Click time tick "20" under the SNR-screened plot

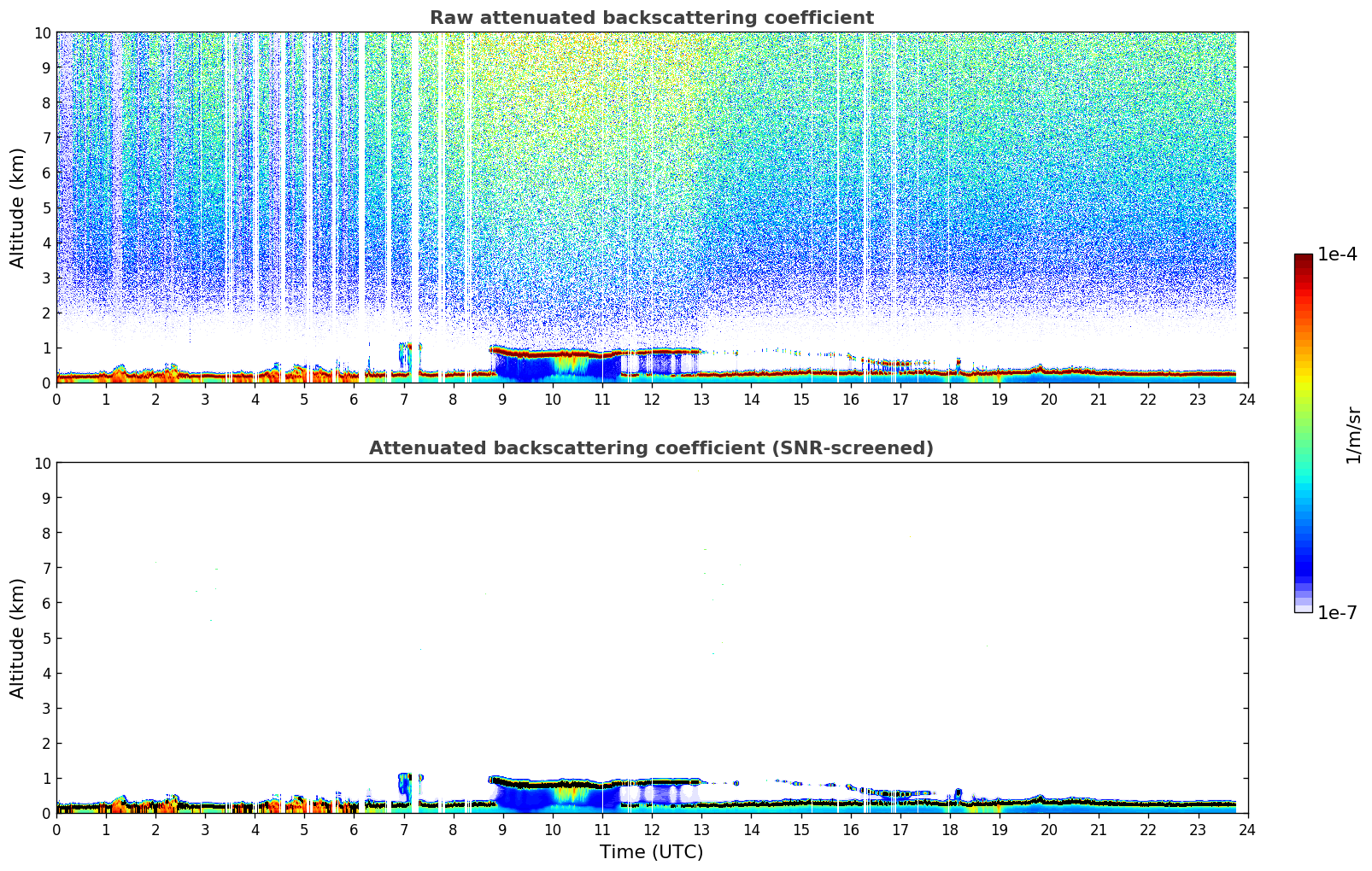[1049, 830]
